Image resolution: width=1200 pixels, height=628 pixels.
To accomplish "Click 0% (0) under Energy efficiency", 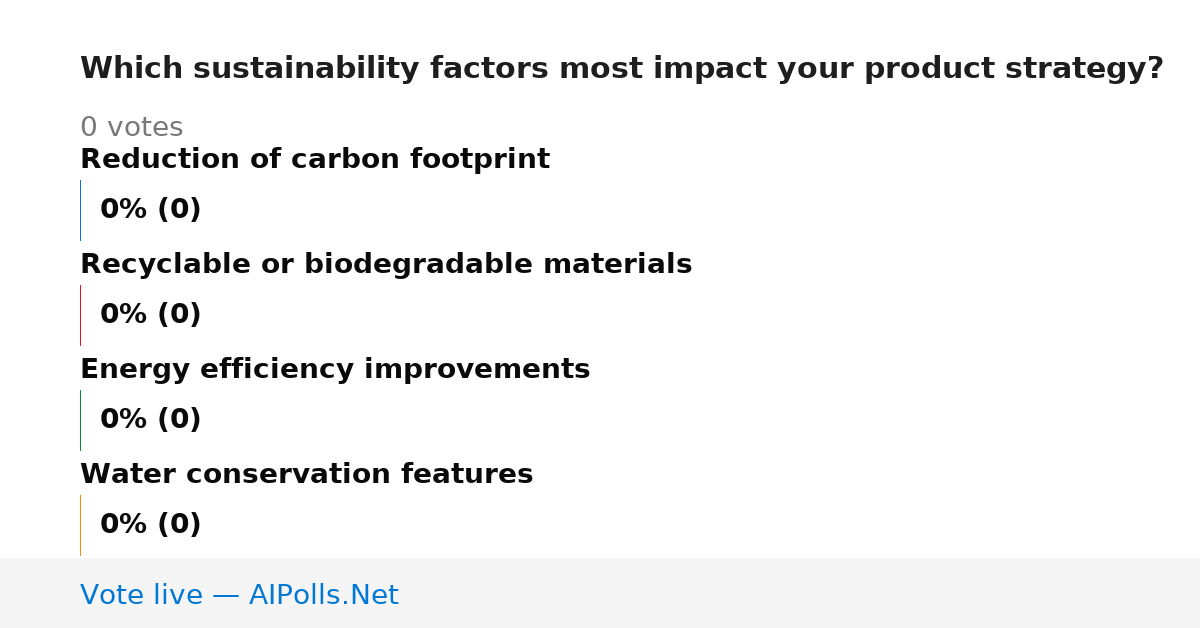I will point(150,420).
